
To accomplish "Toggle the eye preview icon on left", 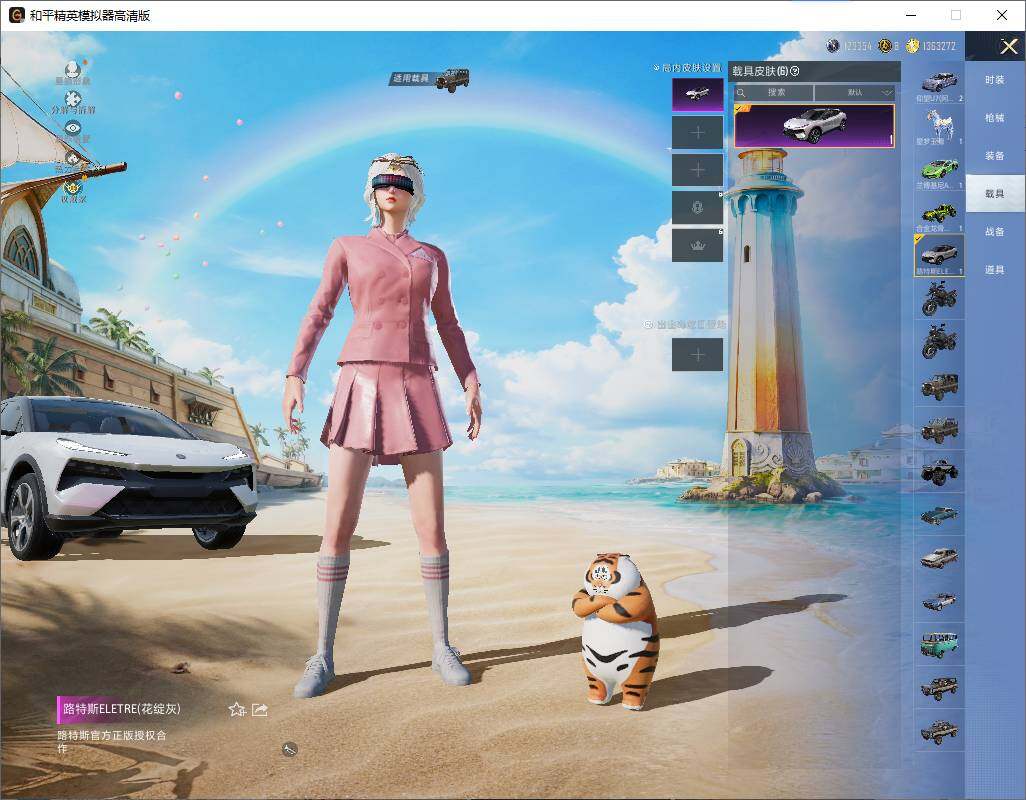I will [73, 128].
